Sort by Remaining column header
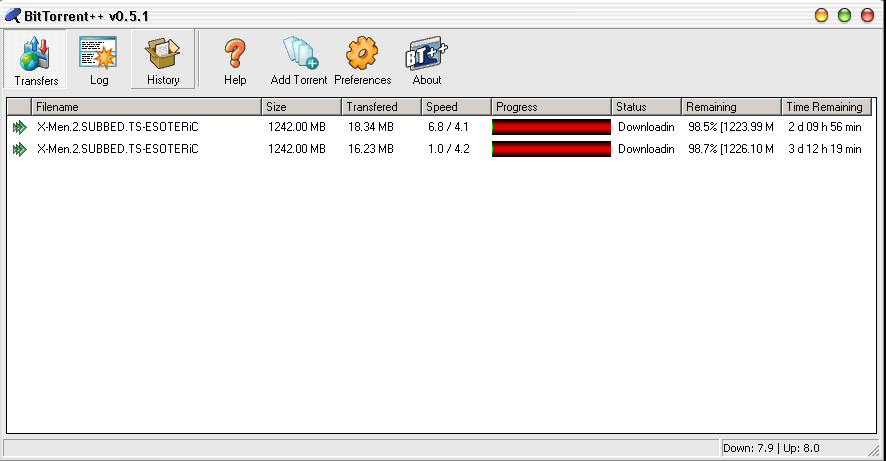886x461 pixels. (732, 107)
